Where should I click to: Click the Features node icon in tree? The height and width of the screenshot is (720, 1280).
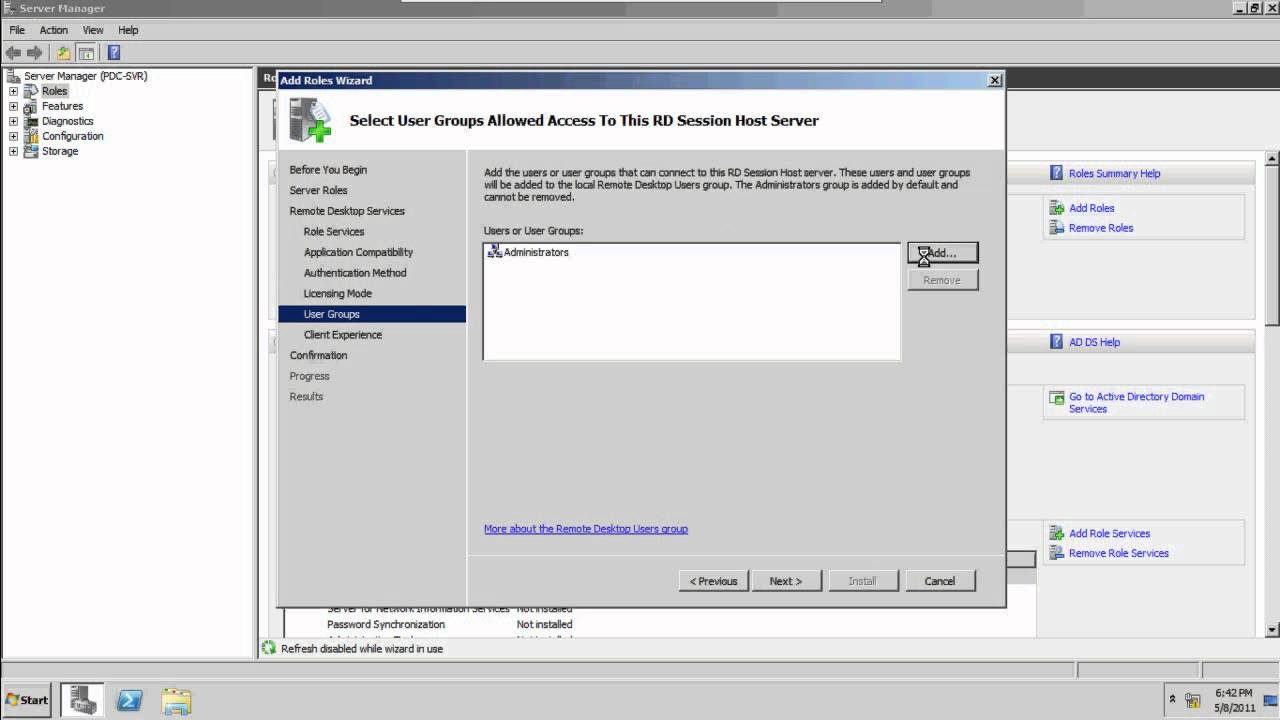click(31, 106)
